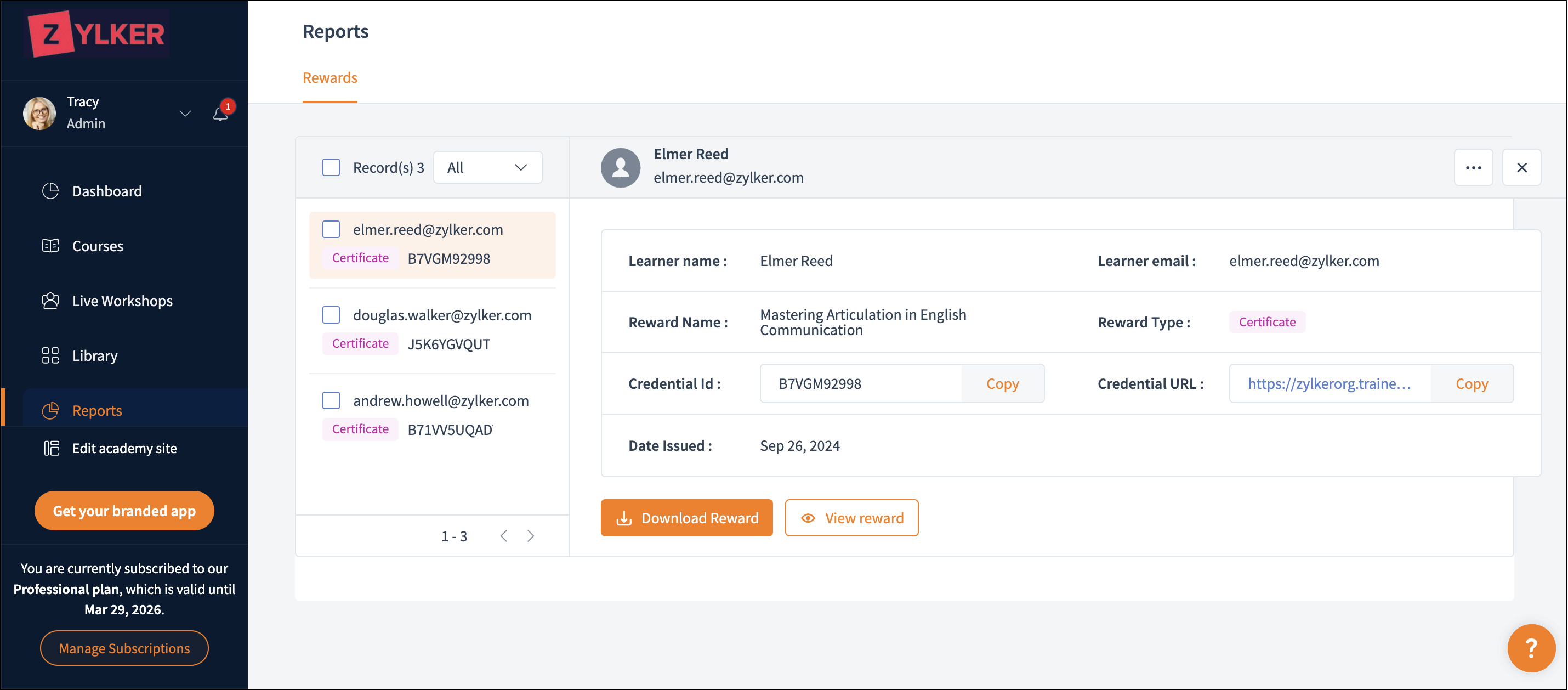Open Live Workshops from sidebar
Image resolution: width=1568 pixels, height=690 pixels.
coord(122,301)
